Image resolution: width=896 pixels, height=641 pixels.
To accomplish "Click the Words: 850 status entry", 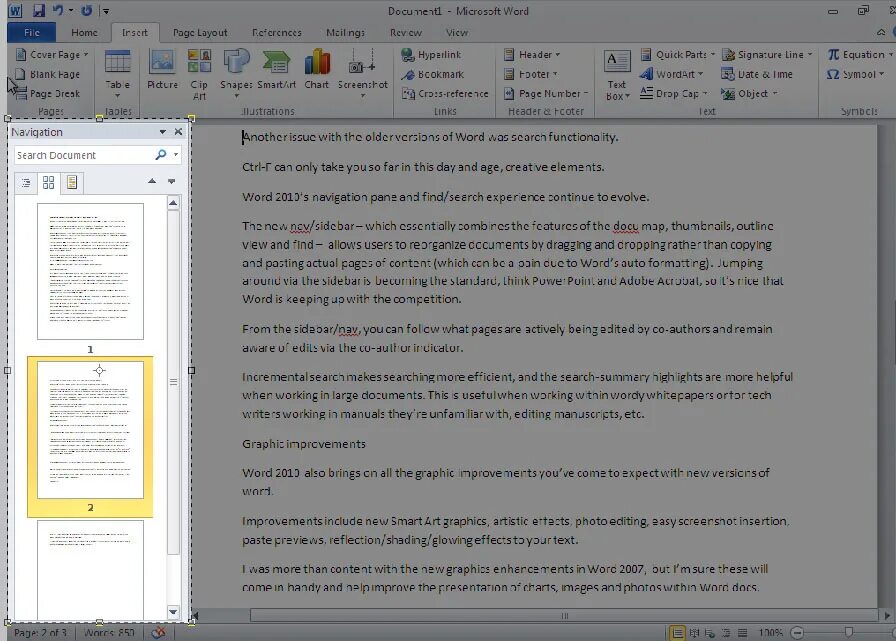I will [x=109, y=632].
